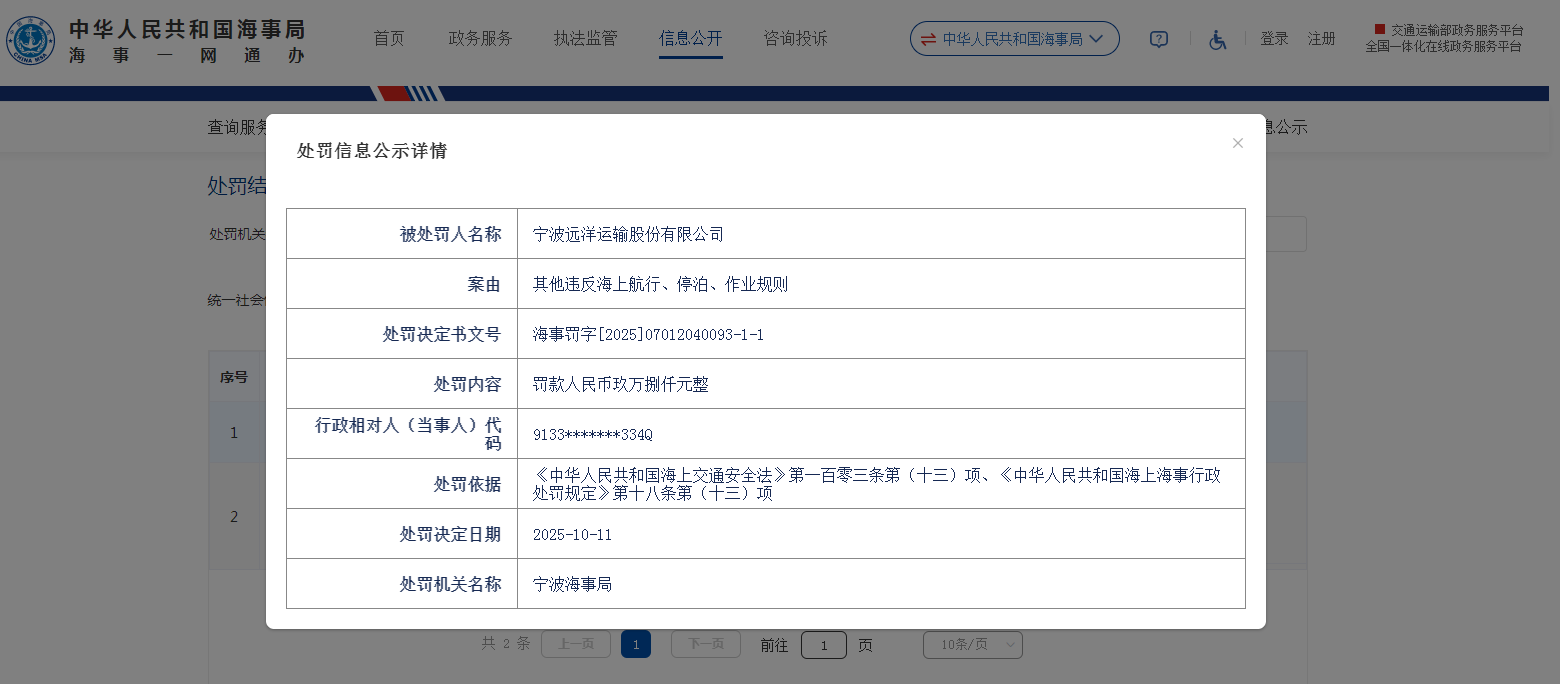Go to 首页 in the navigation

[x=389, y=38]
